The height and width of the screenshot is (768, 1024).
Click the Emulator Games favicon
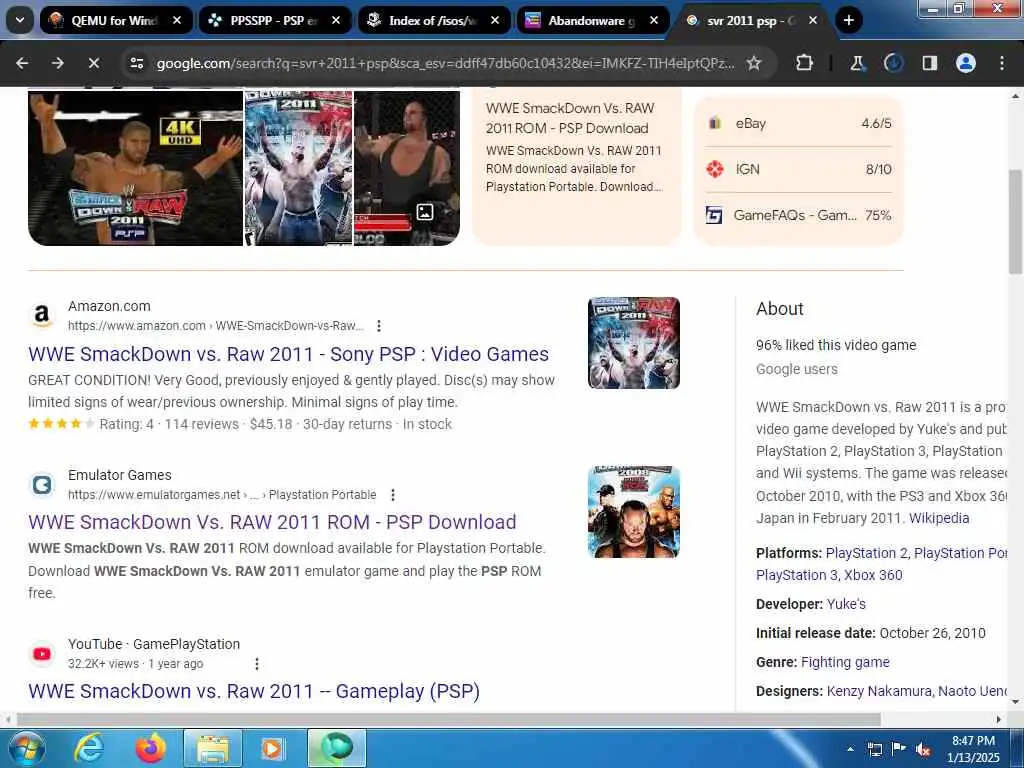(x=42, y=485)
